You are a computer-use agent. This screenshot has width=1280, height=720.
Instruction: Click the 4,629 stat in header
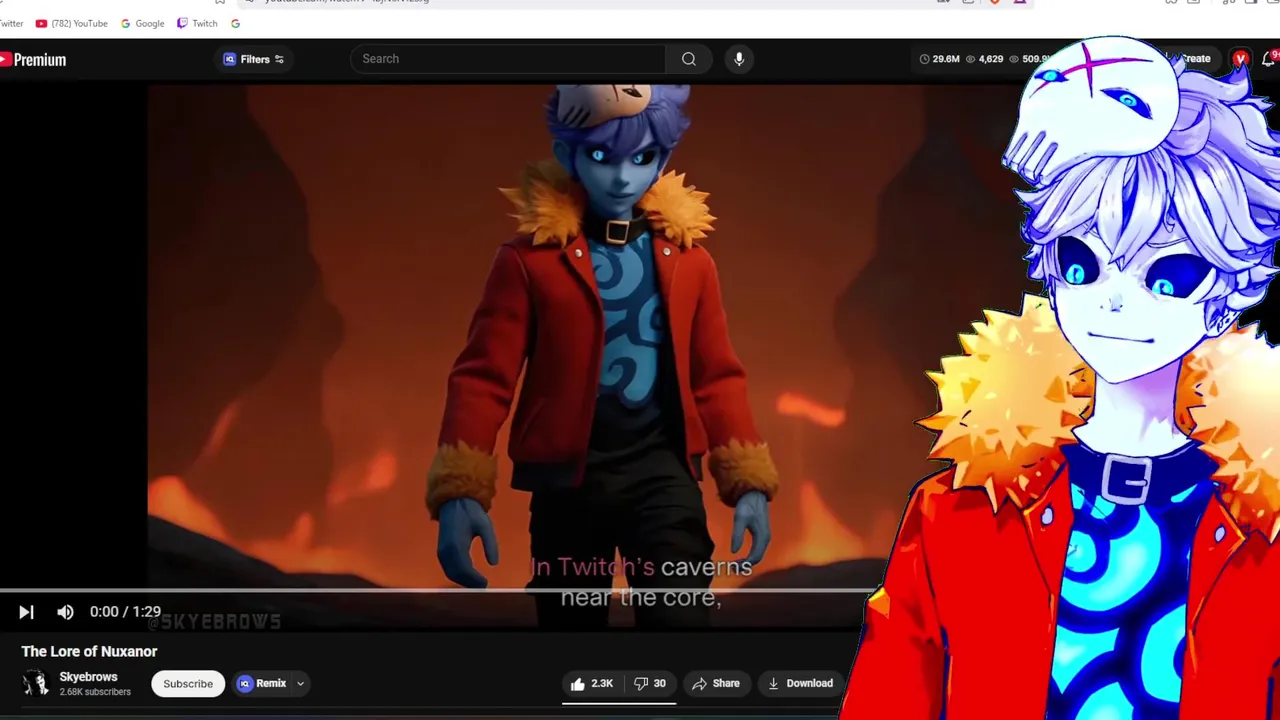point(984,59)
